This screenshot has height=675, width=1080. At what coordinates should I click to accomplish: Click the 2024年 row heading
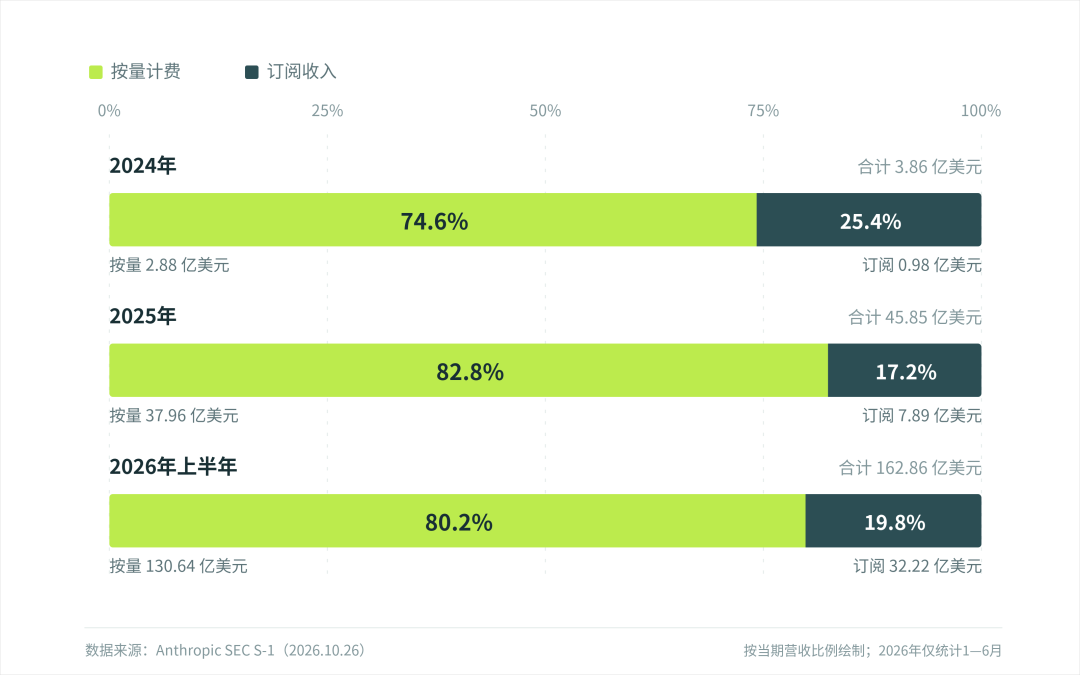pyautogui.click(x=143, y=165)
